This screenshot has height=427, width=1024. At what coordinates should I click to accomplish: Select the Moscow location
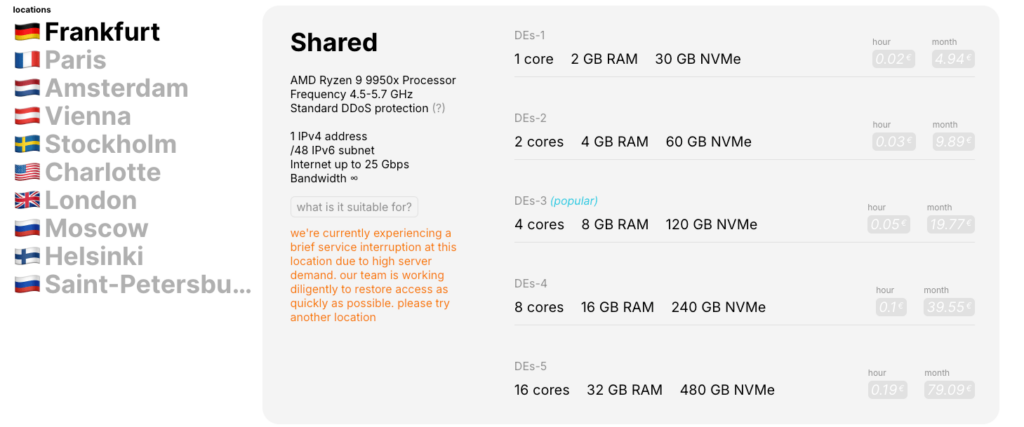[x=82, y=229]
